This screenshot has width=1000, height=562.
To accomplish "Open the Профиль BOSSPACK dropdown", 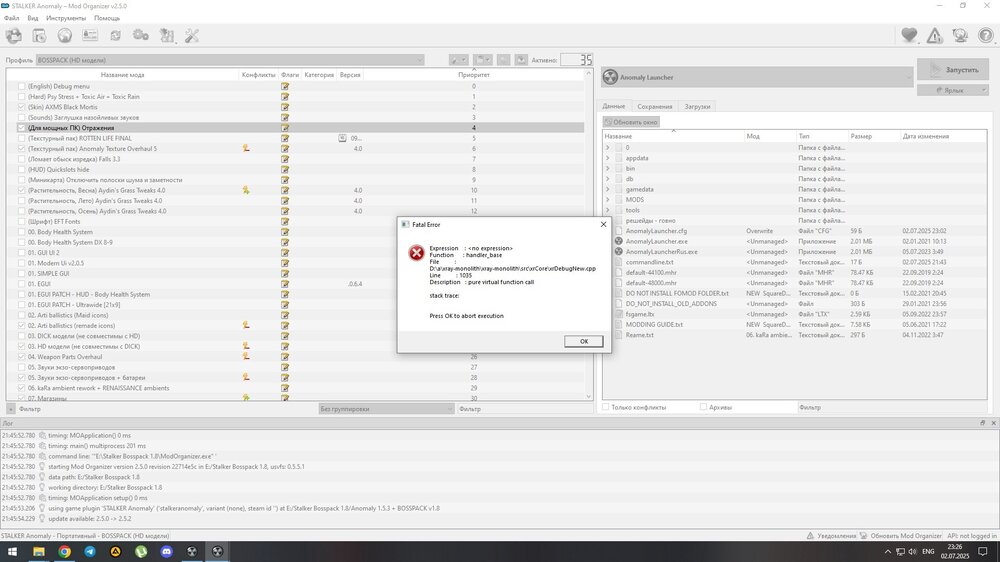I will [x=230, y=60].
